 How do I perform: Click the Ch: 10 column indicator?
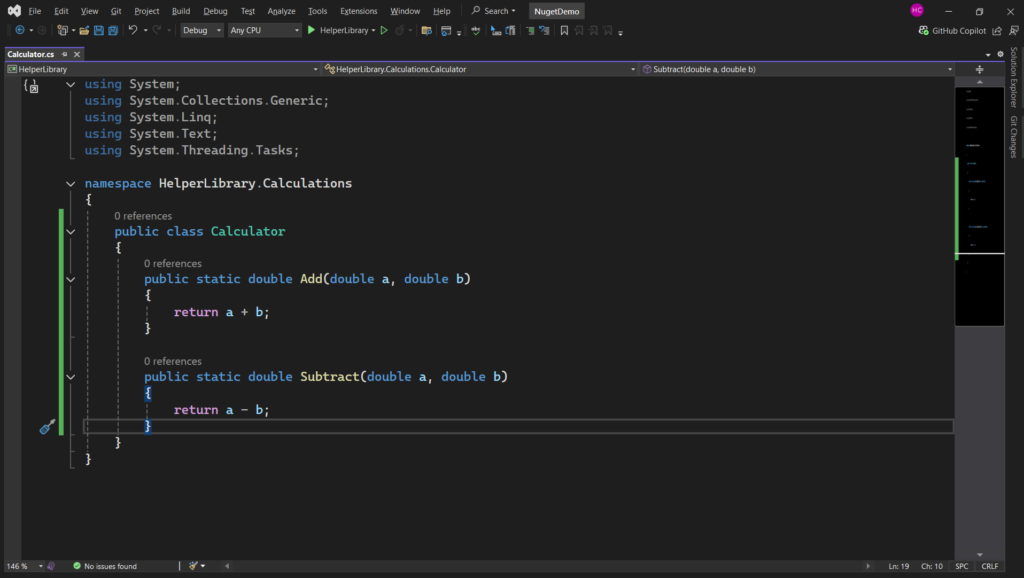point(932,566)
